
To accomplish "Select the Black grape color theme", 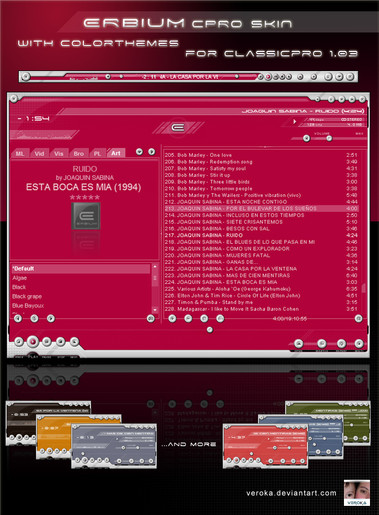I will pyautogui.click(x=27, y=296).
